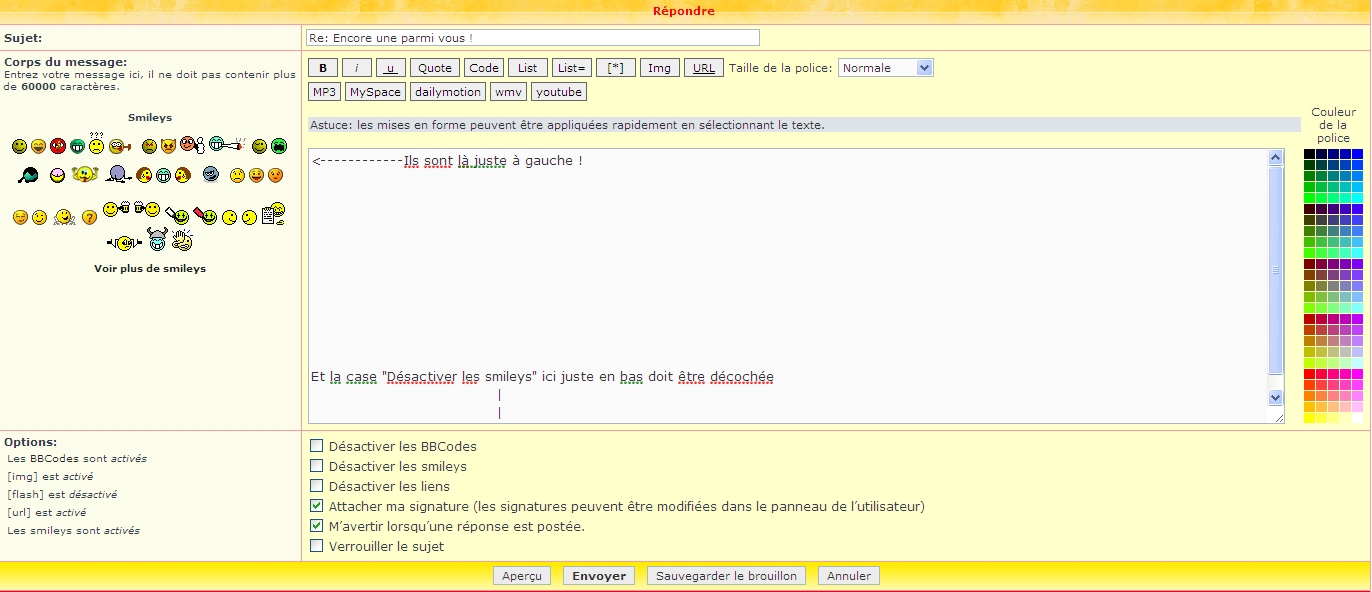Apply bold with the B button

(x=322, y=68)
